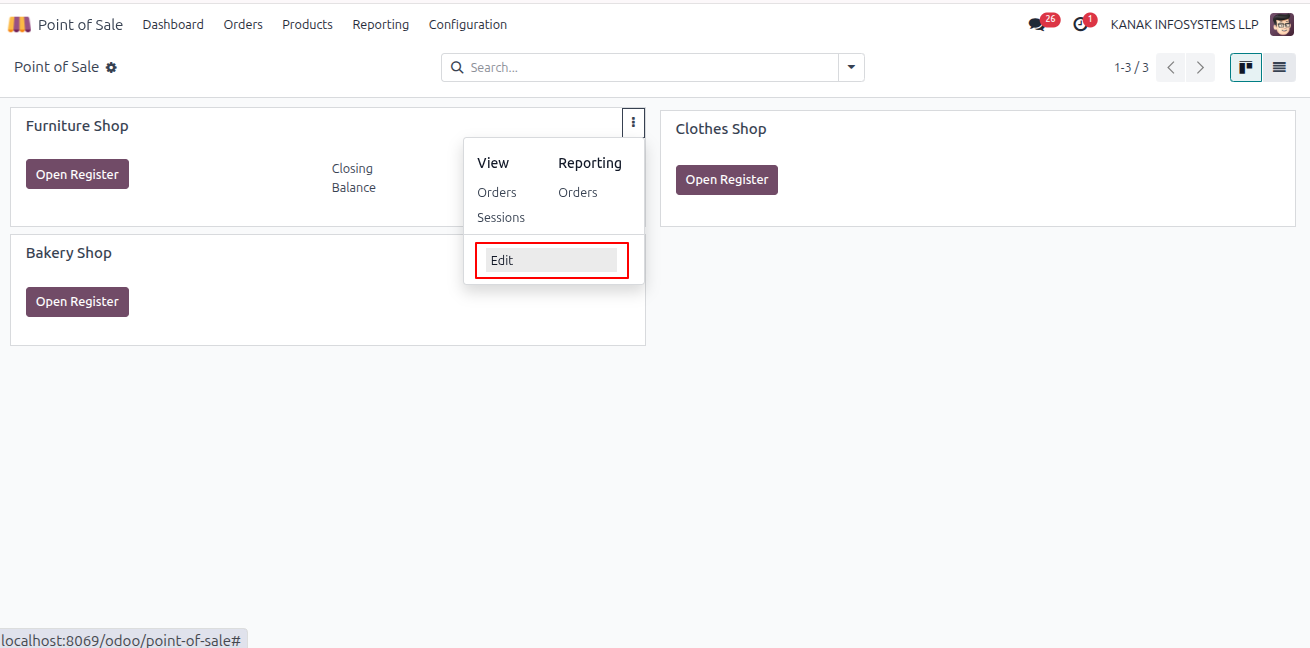Click the search magnifier icon
Viewport: 1310px width, 648px height.
[x=457, y=67]
